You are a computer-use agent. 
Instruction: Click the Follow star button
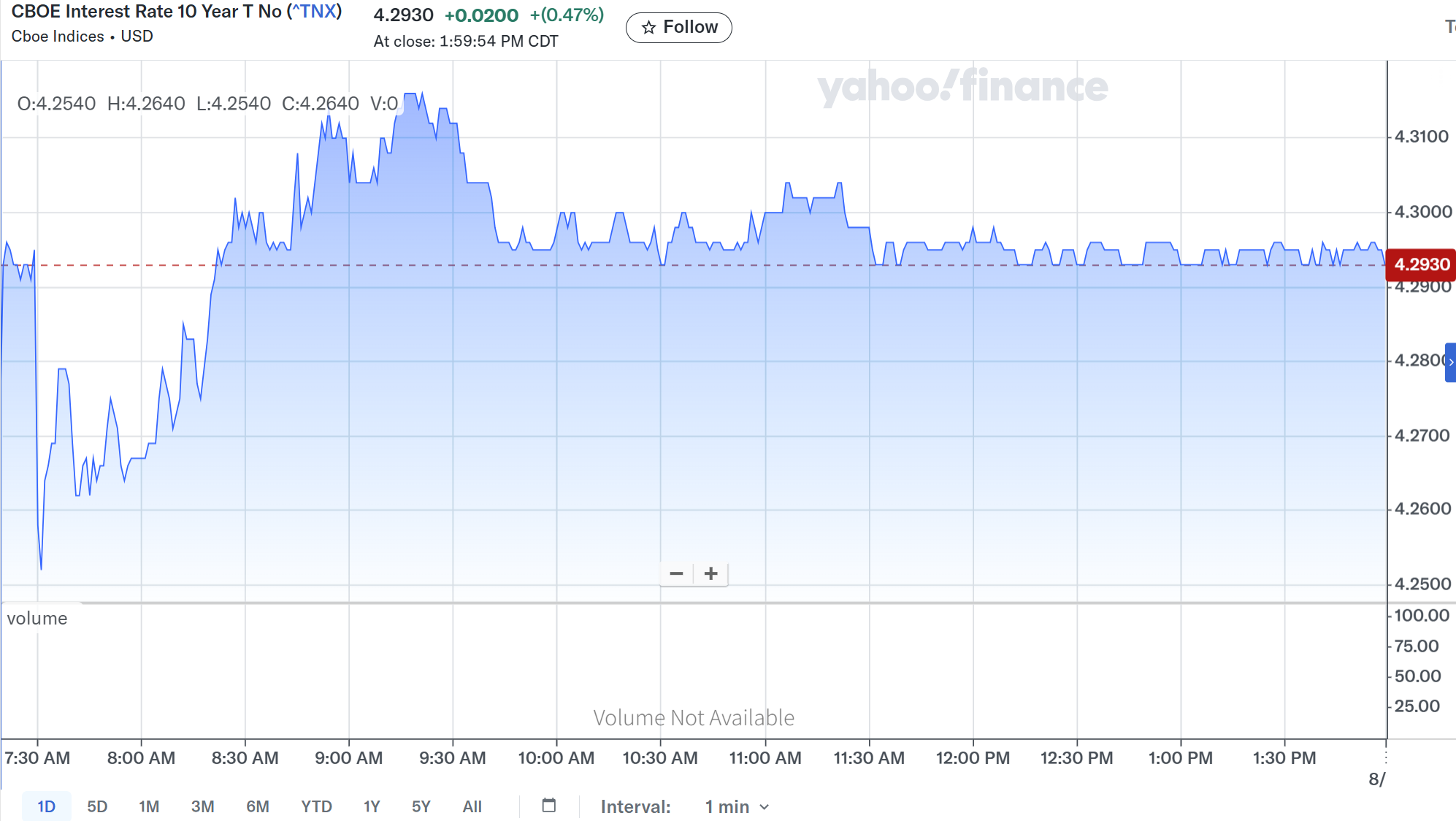(x=678, y=28)
